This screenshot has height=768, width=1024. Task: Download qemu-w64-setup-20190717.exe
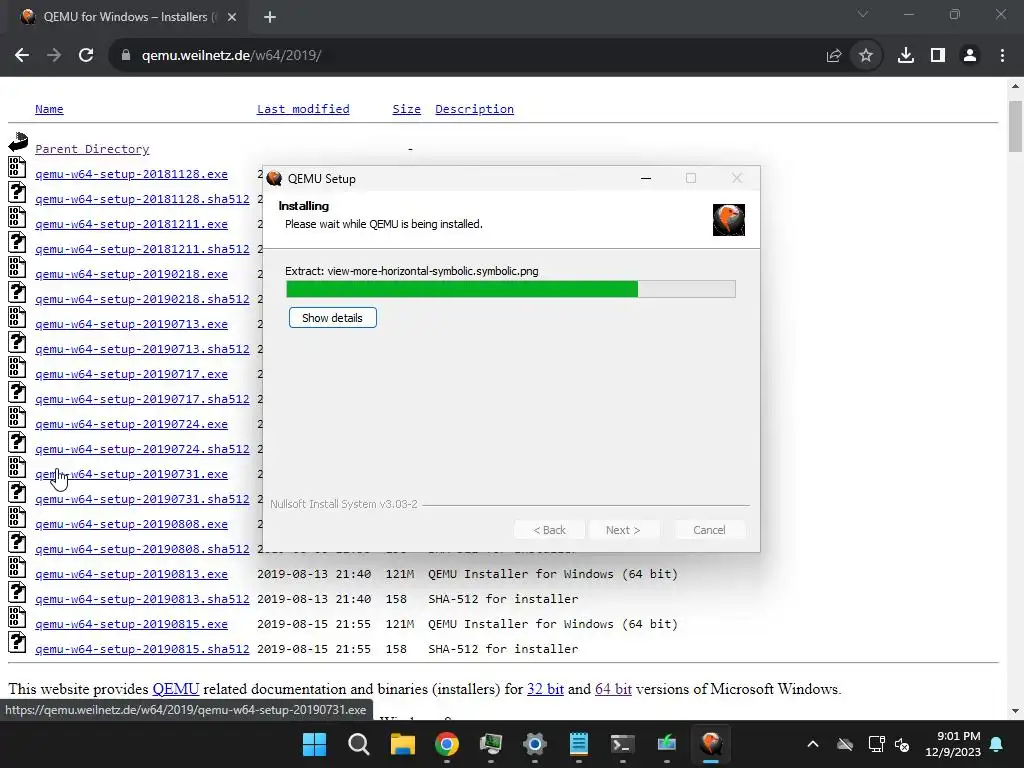(131, 374)
